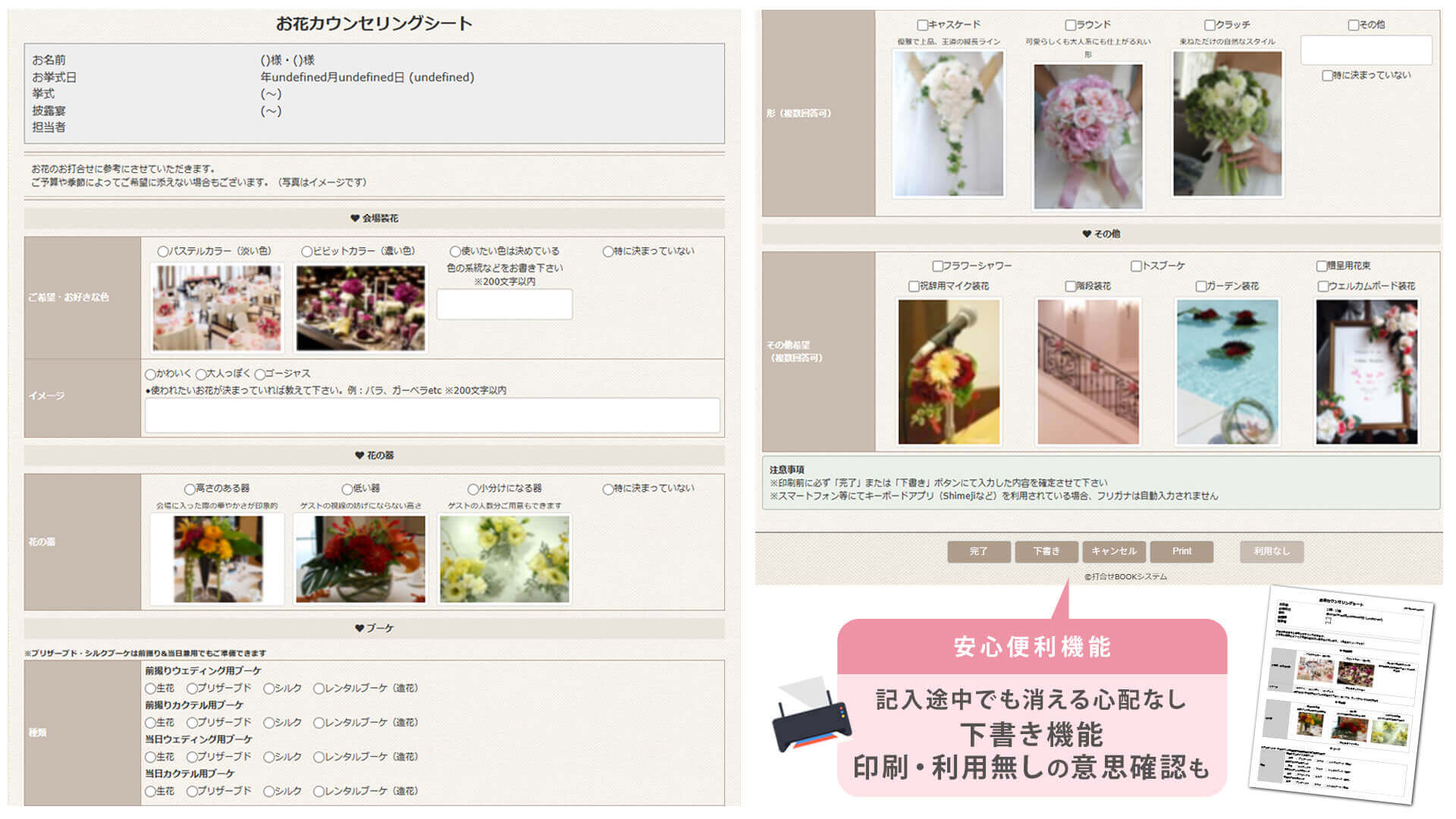Select レンタルブーケ (造花) under 当日カクテル用ブーケ
Screen dimensions: 1456x819
pos(318,791)
